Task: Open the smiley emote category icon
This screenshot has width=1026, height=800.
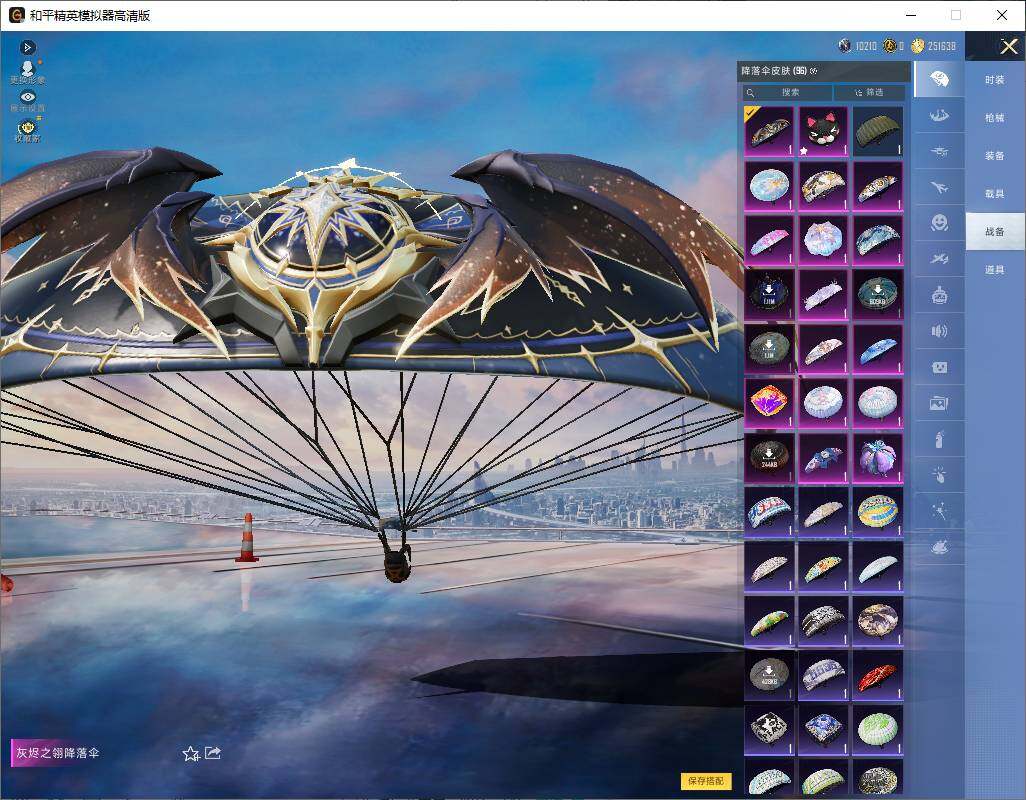Action: click(939, 222)
